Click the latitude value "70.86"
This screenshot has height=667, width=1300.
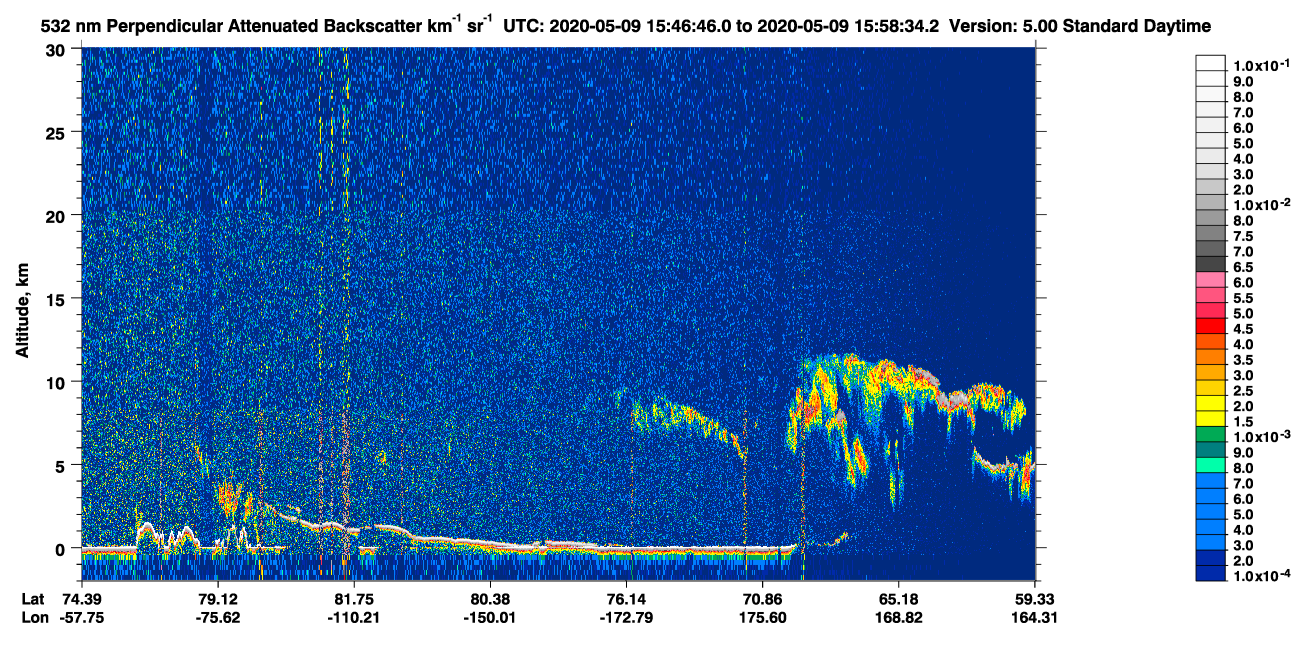pyautogui.click(x=762, y=598)
